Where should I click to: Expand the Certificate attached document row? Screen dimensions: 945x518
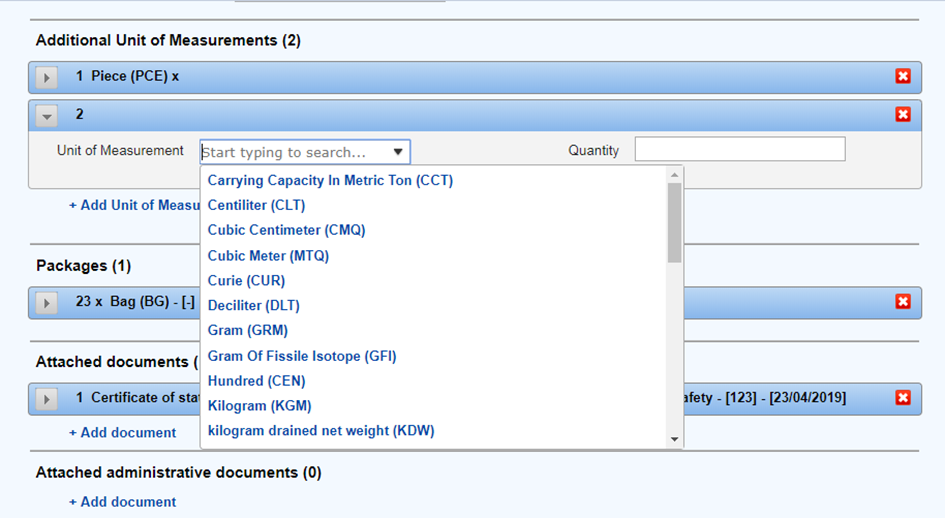47,398
